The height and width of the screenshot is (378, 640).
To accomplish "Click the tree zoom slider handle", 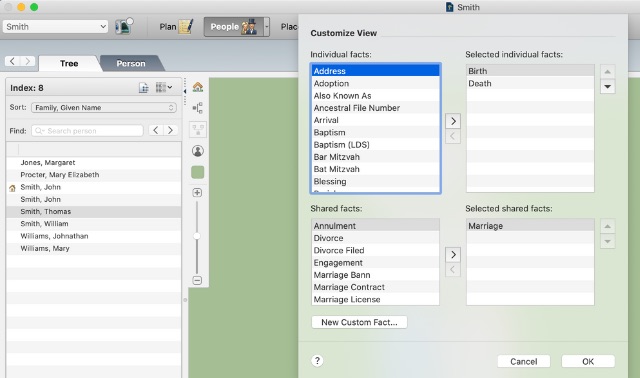I will pyautogui.click(x=197, y=236).
